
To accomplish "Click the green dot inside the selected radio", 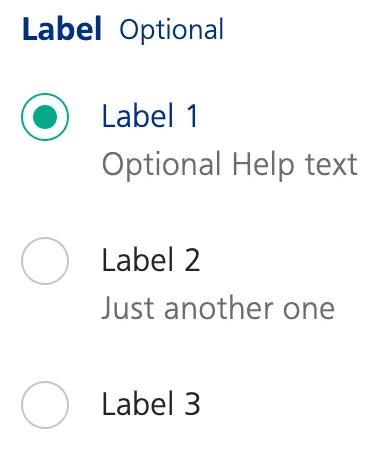I will click(x=45, y=117).
